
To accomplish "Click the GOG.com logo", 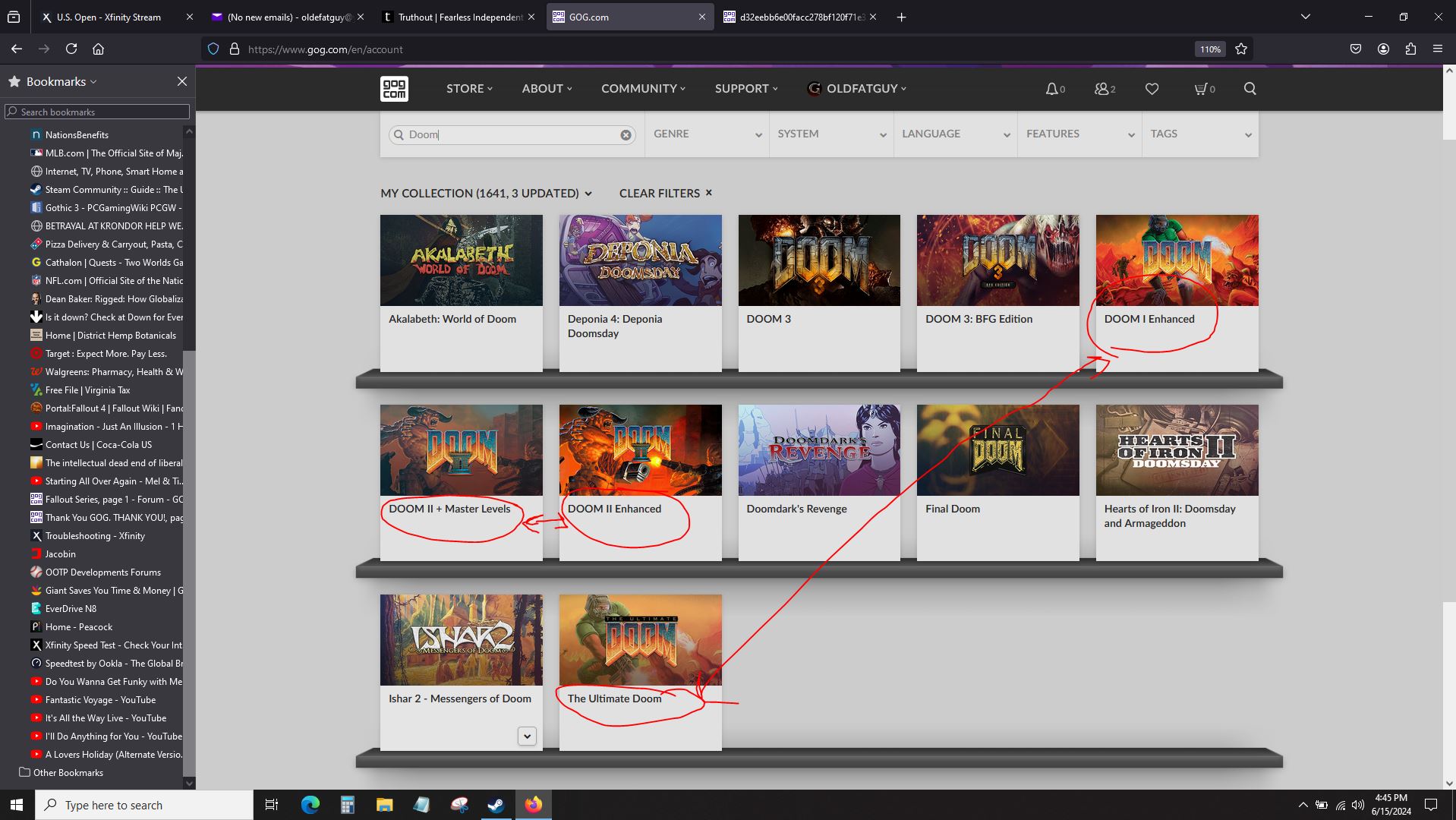I will click(394, 89).
